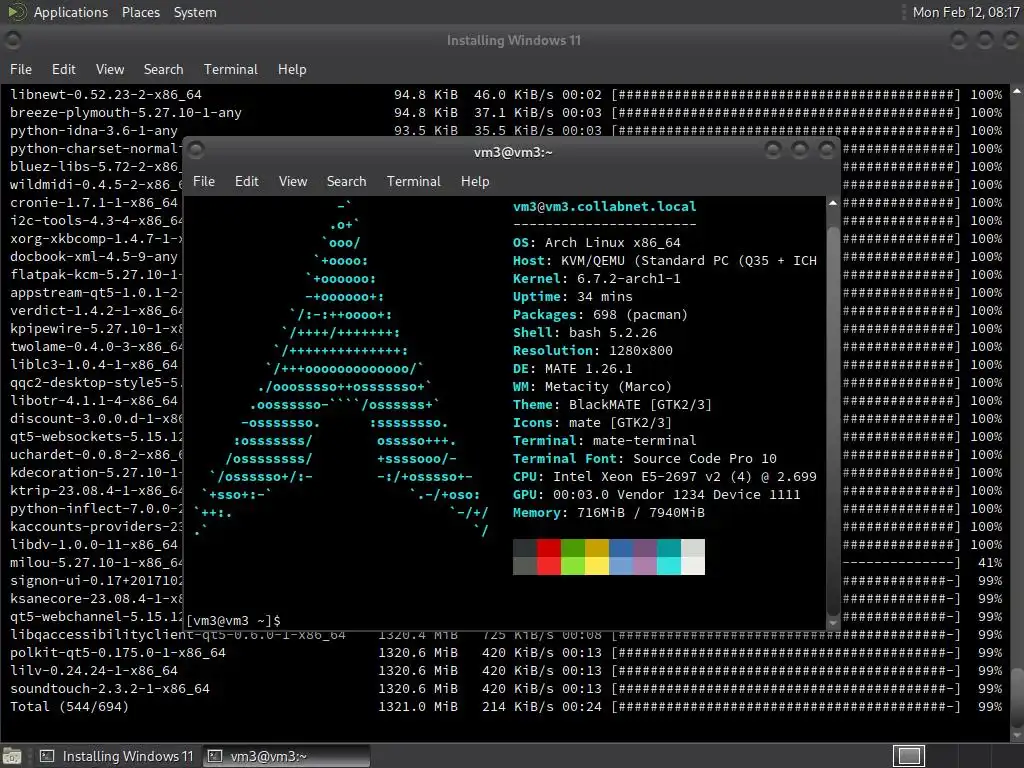
Task: Open Search menu in Installing Windows 11 window
Action: click(x=163, y=69)
